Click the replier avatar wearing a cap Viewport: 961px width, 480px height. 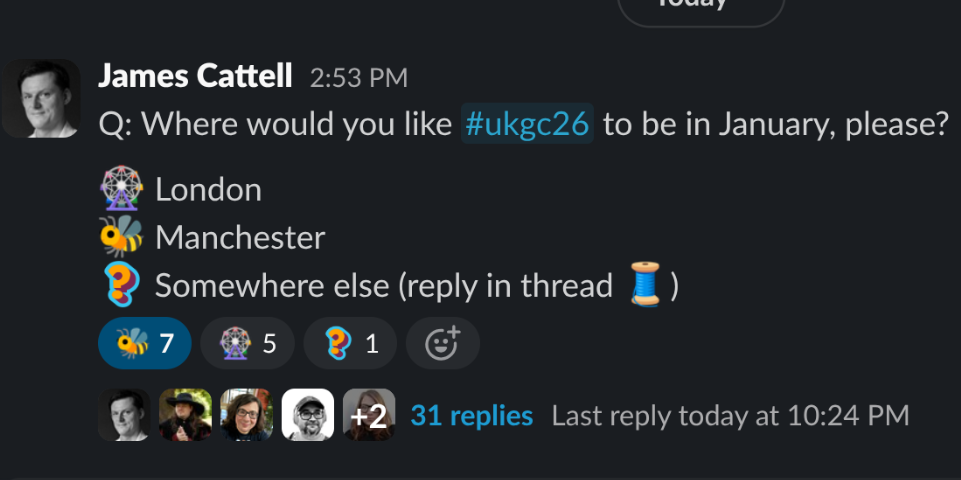(308, 414)
